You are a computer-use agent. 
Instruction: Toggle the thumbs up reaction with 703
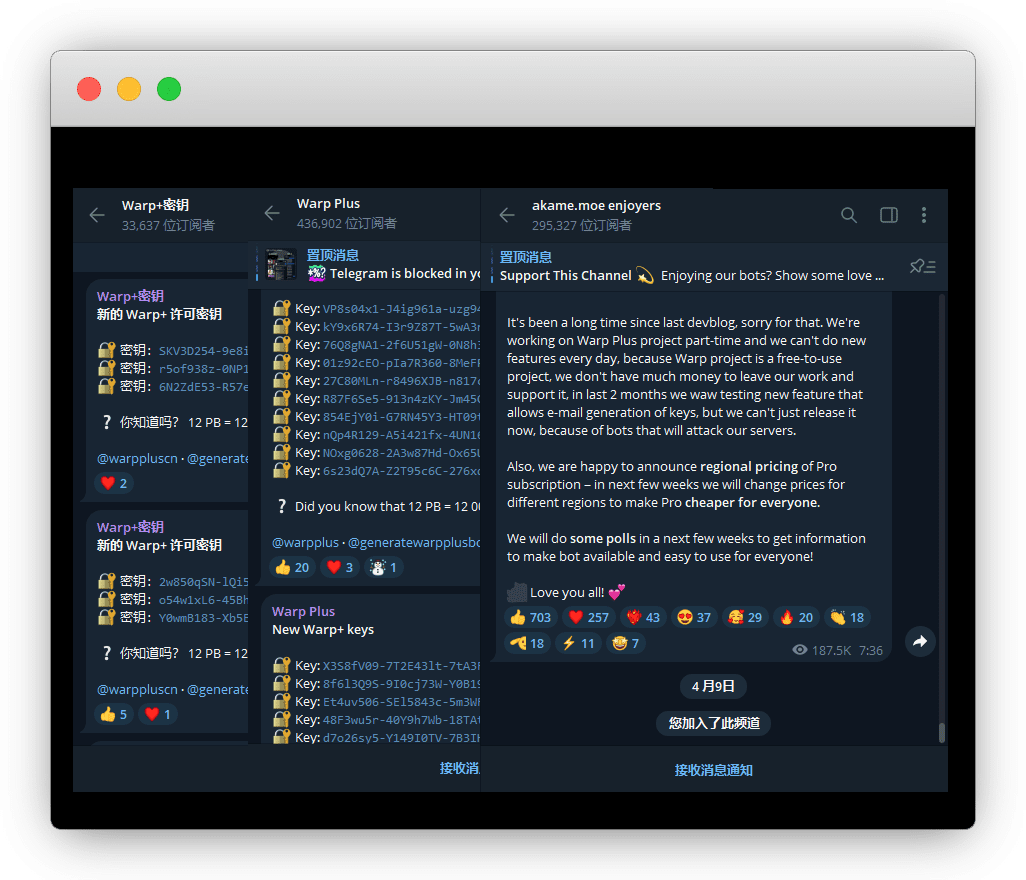click(530, 617)
